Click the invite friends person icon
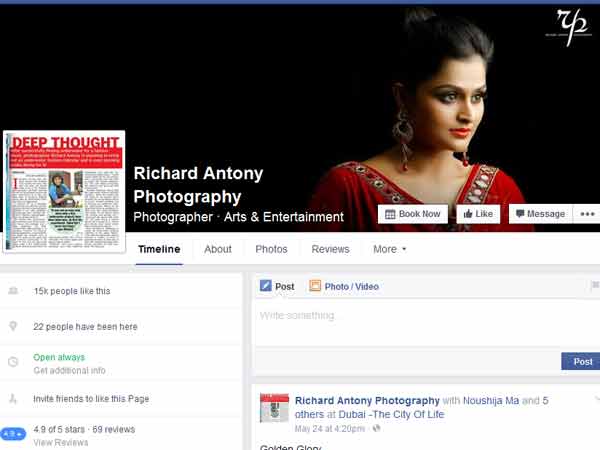 click(13, 398)
